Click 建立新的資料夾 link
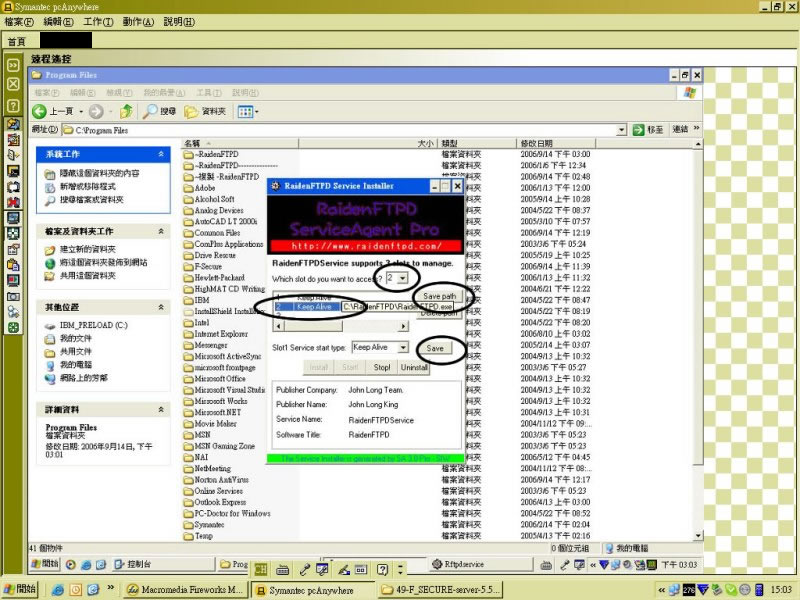 [x=88, y=249]
